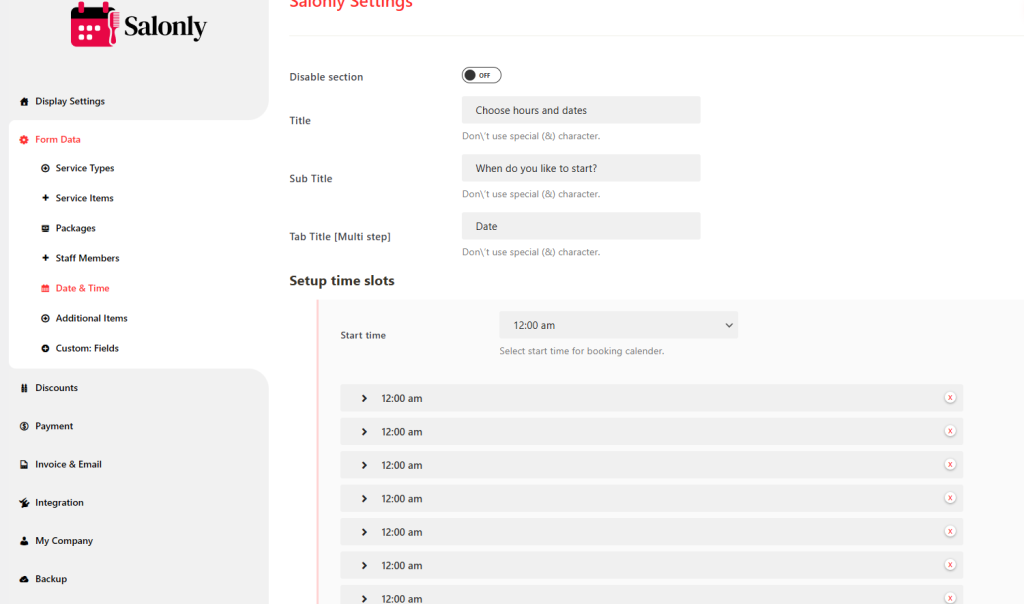This screenshot has height=604, width=1024.
Task: Click the gear icon next to Form Data
Action: coord(24,140)
